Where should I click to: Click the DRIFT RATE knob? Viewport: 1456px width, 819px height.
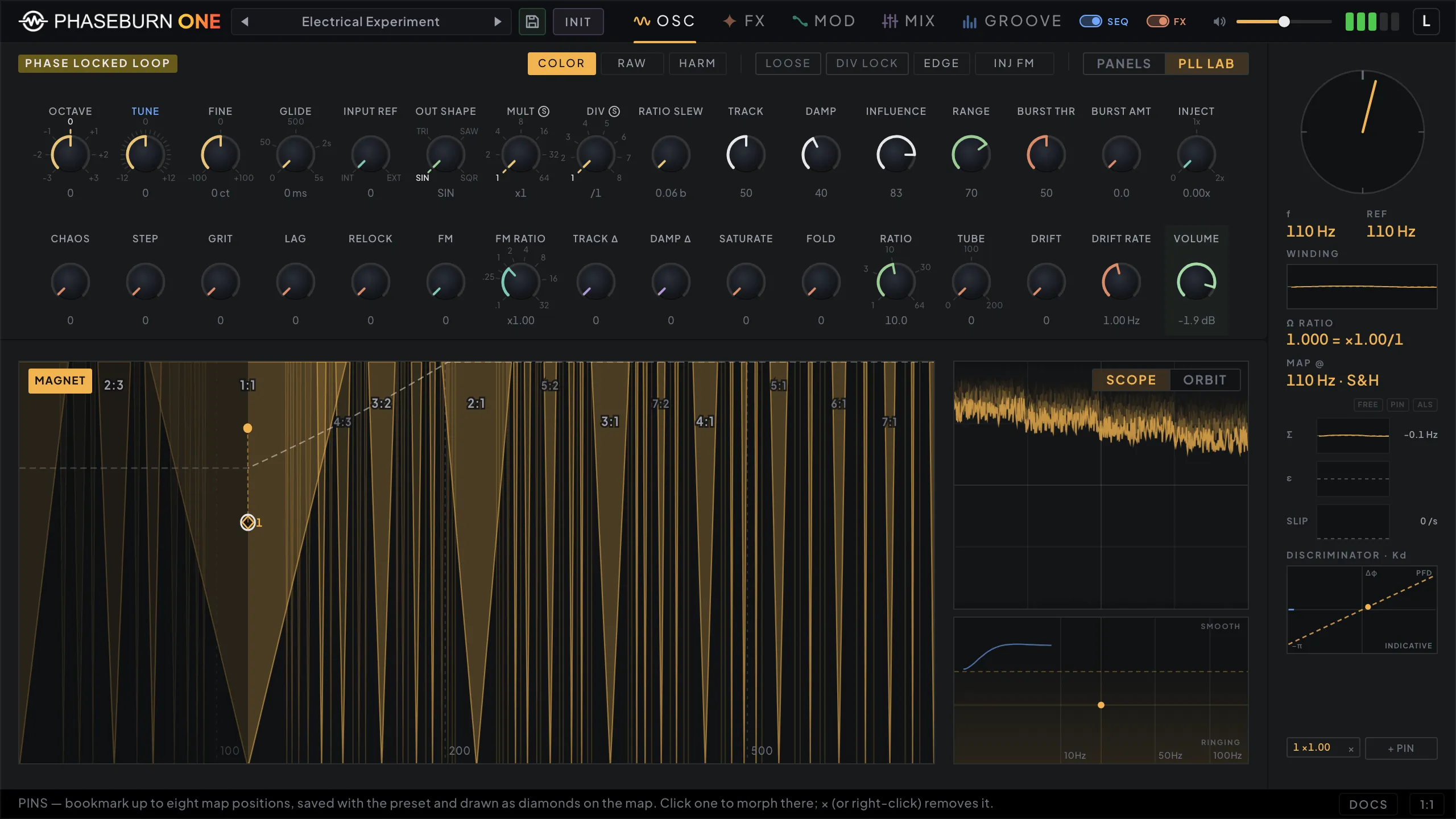click(1122, 282)
